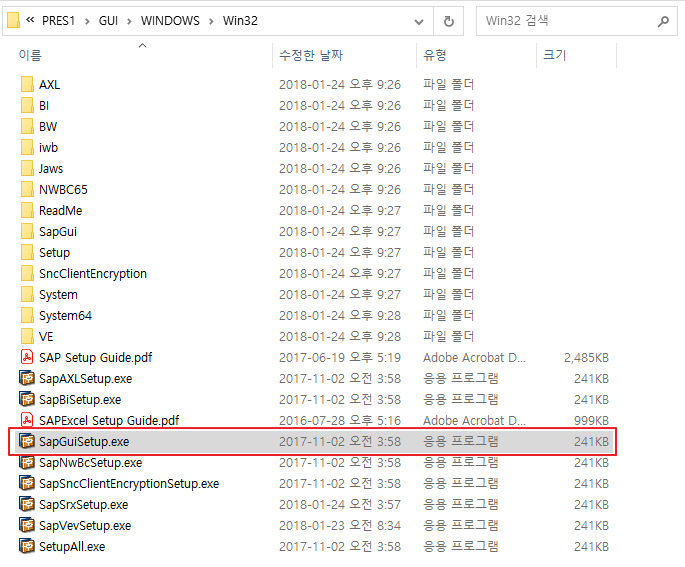The height and width of the screenshot is (567, 685).
Task: Click the SAP Setup Guide.pdf Acrobat icon
Action: (27, 357)
